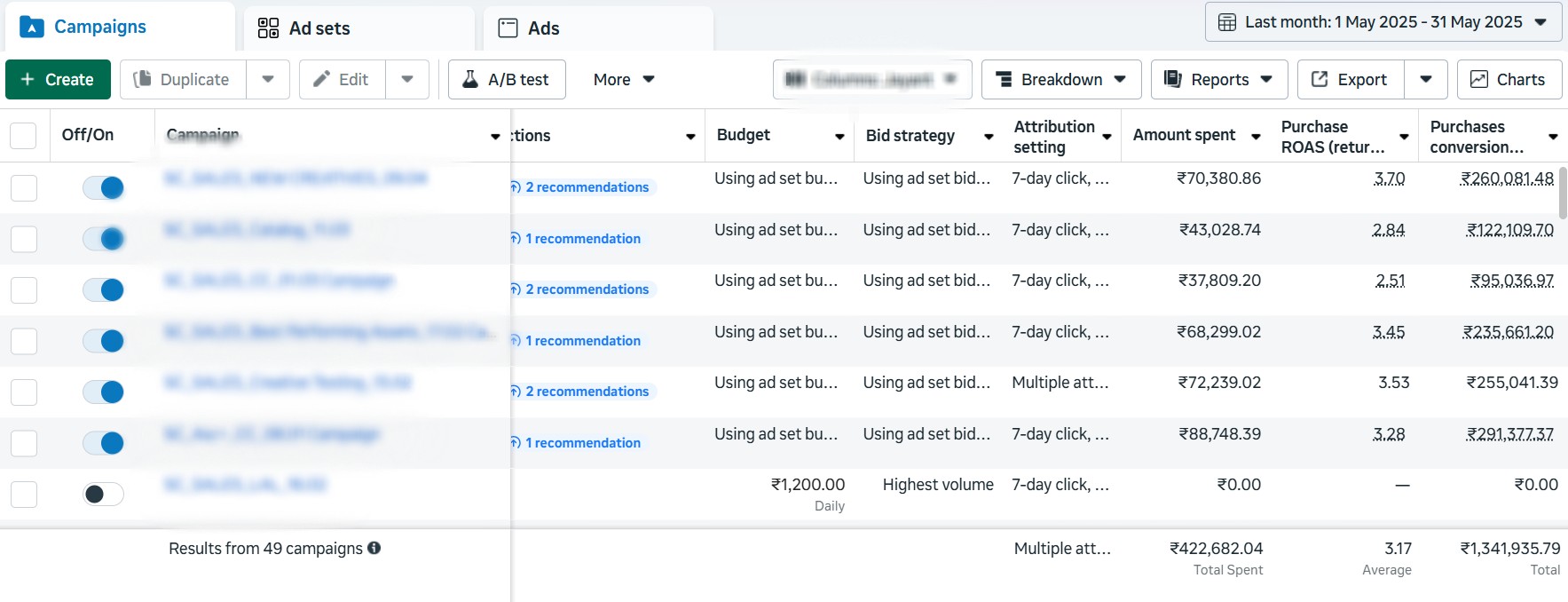Screen dimensions: 1568x602
Task: Turn off the first campaign's toggle switch
Action: [x=103, y=187]
